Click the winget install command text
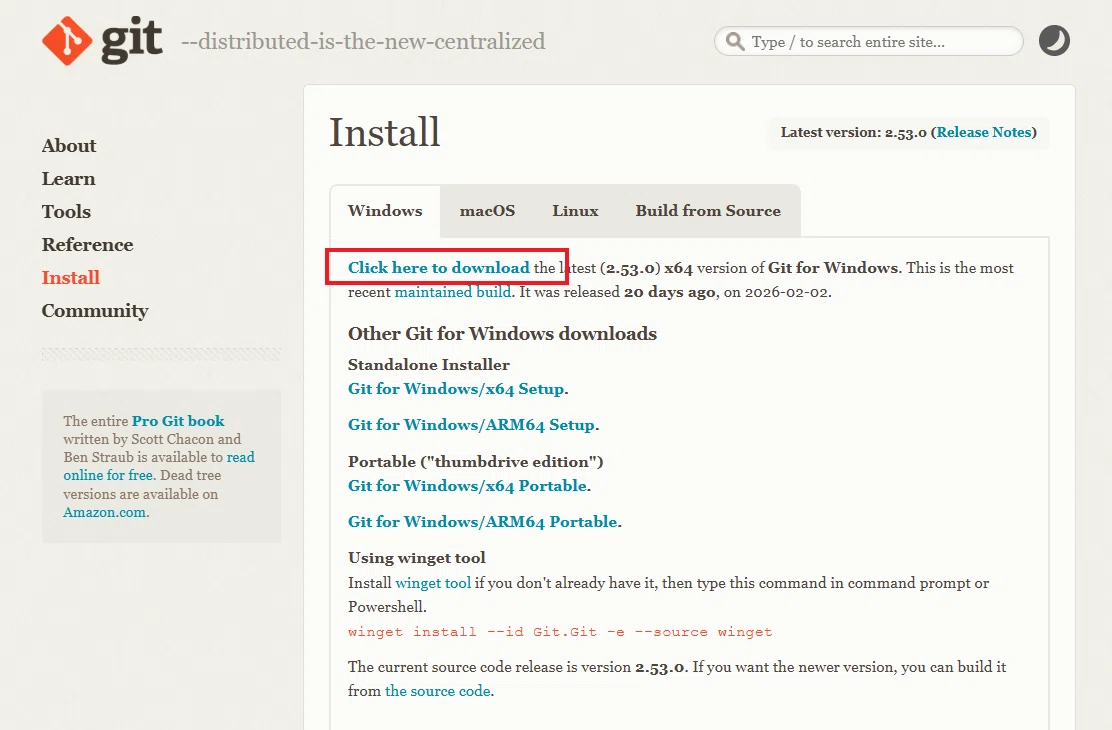This screenshot has width=1112, height=730. (x=560, y=632)
